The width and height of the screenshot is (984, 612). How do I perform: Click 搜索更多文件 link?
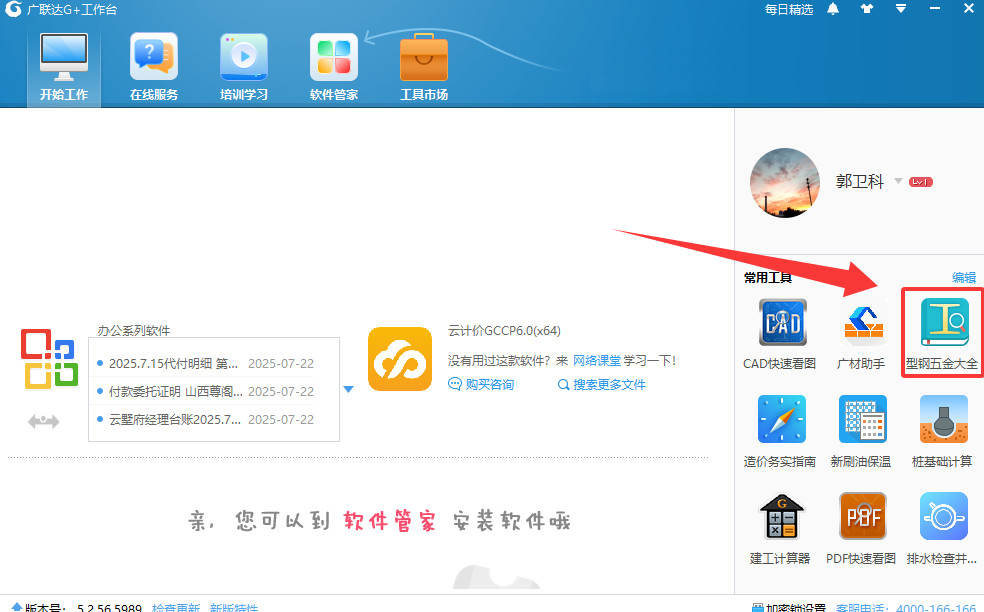602,384
